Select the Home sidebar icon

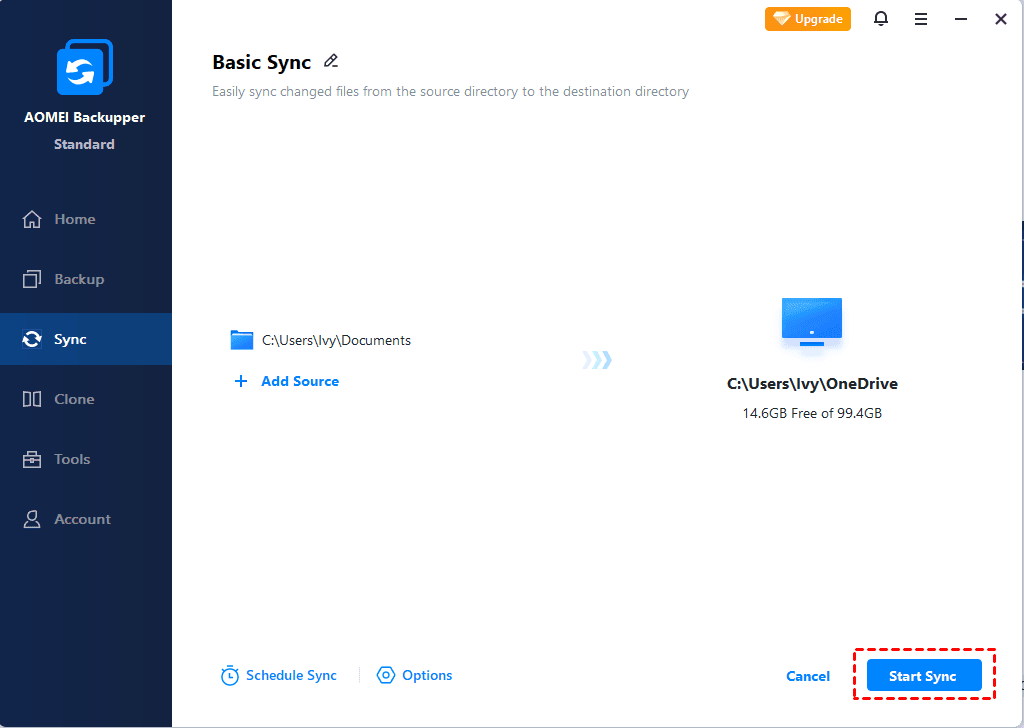(30, 218)
